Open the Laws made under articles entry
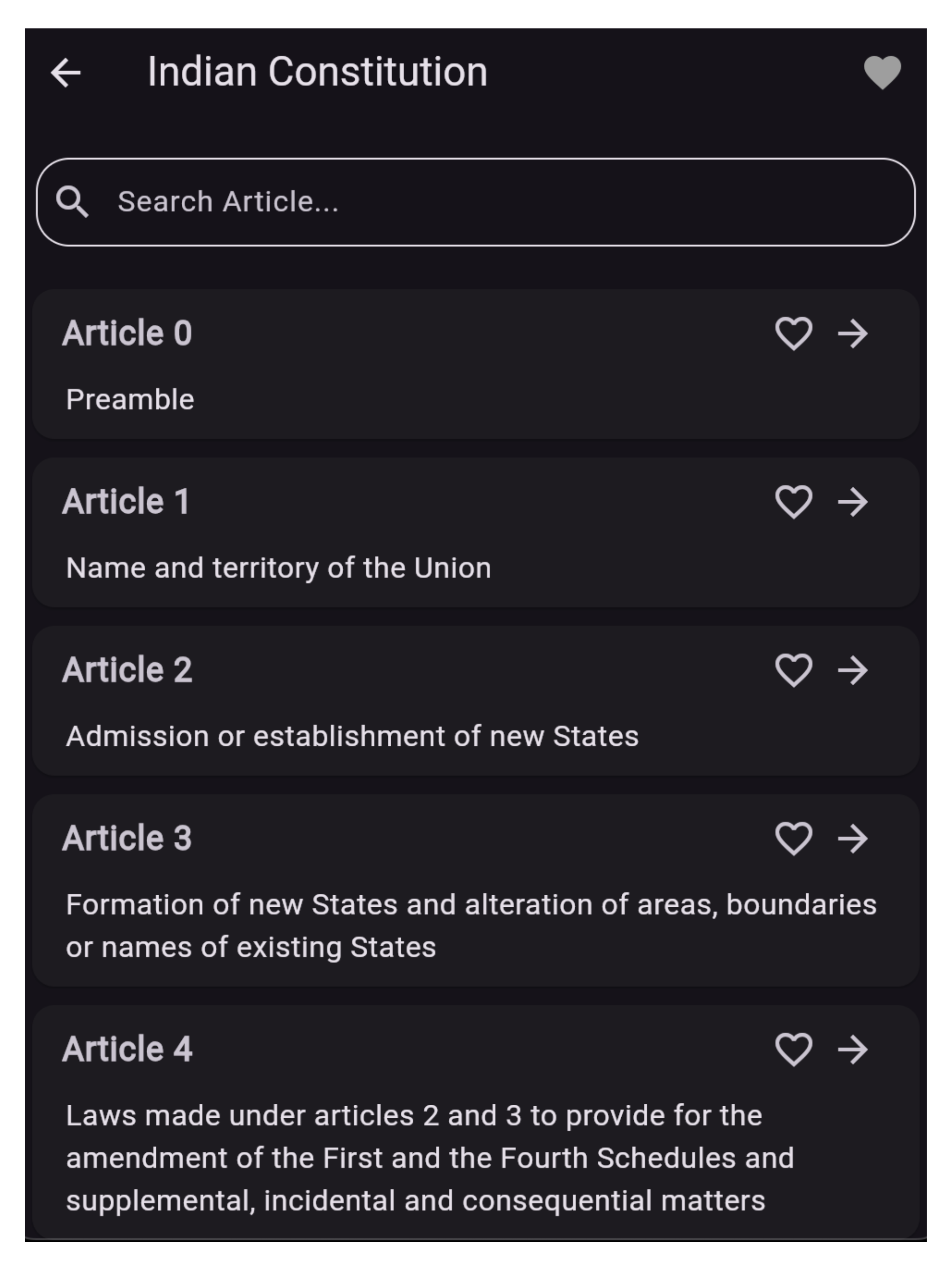 [476, 1122]
